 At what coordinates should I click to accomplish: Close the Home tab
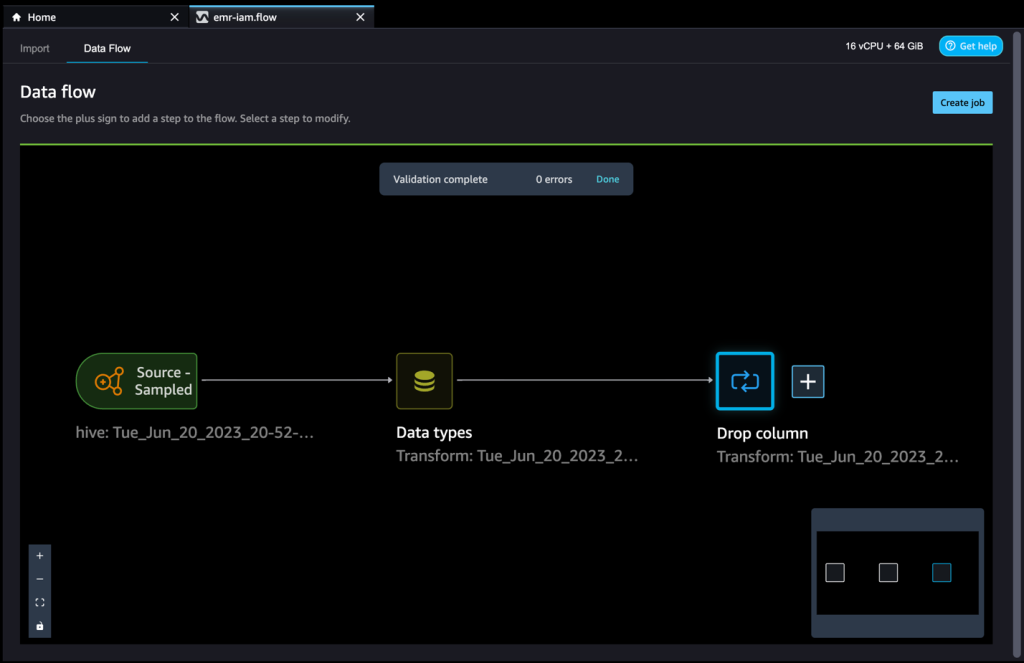(174, 17)
